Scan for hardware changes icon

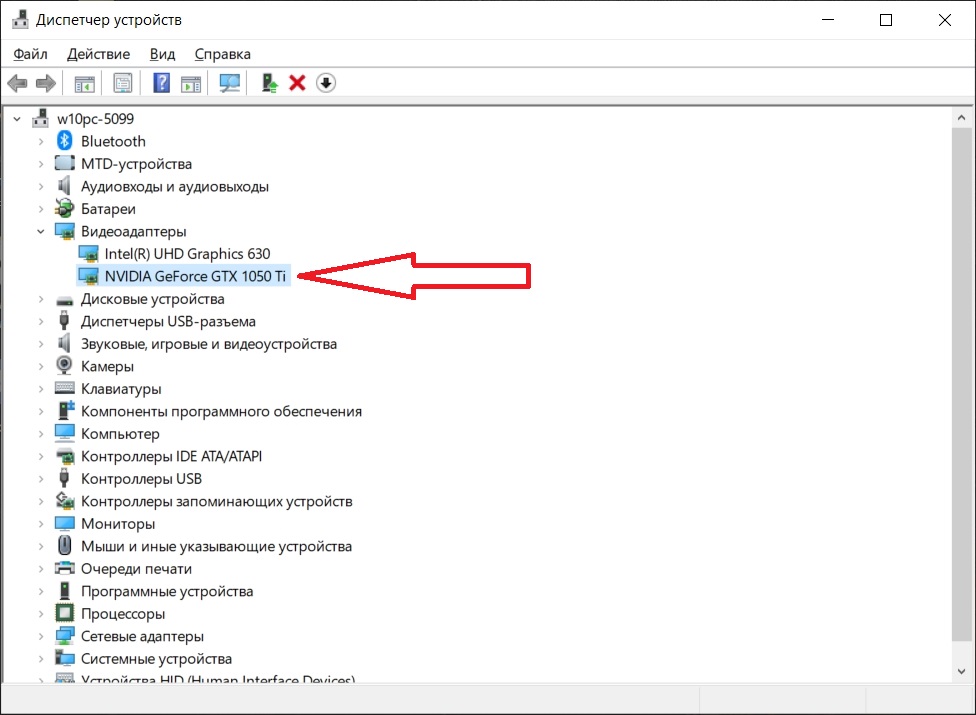pos(230,83)
